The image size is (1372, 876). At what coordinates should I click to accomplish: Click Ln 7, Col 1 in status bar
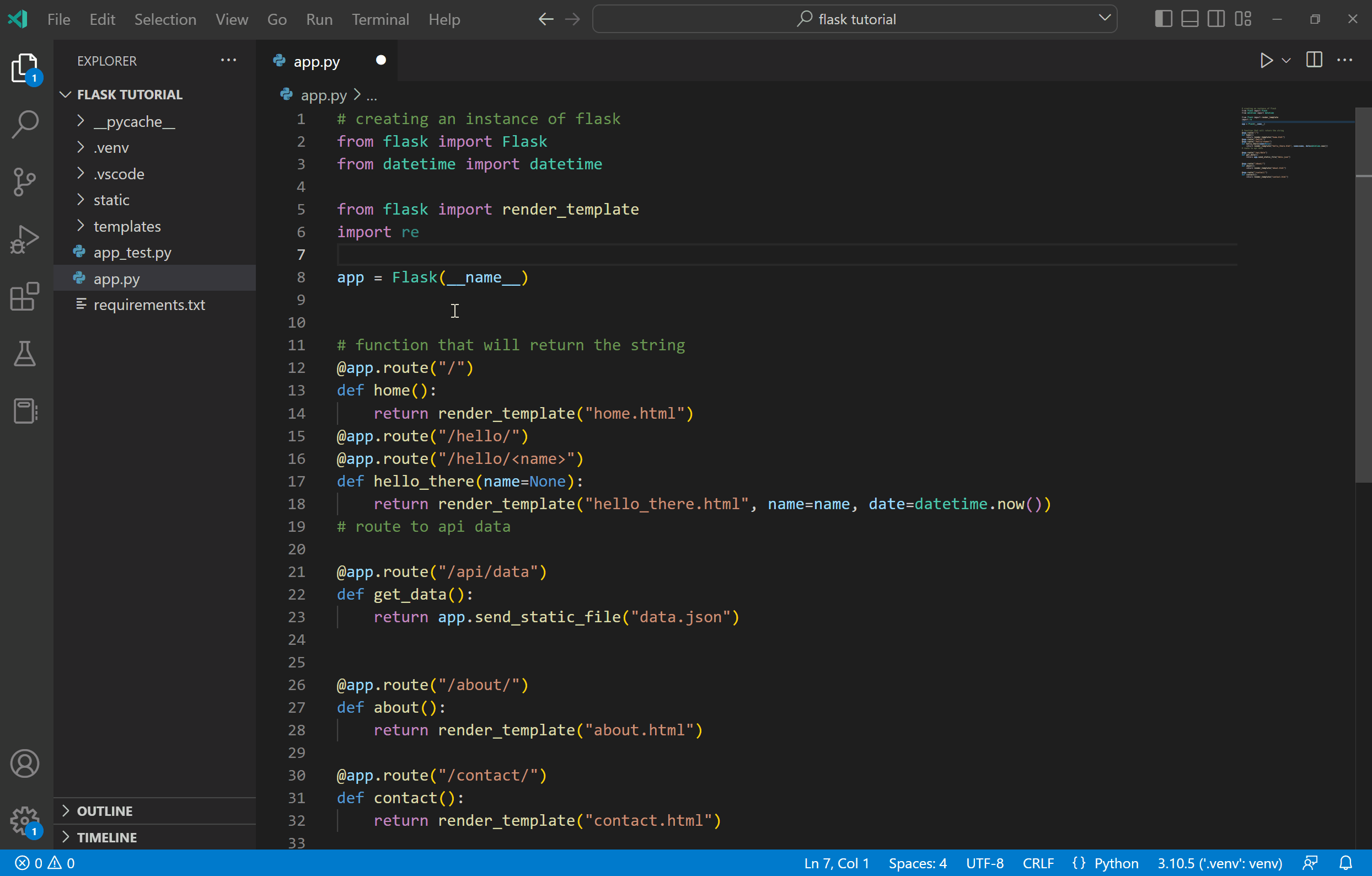tap(836, 863)
